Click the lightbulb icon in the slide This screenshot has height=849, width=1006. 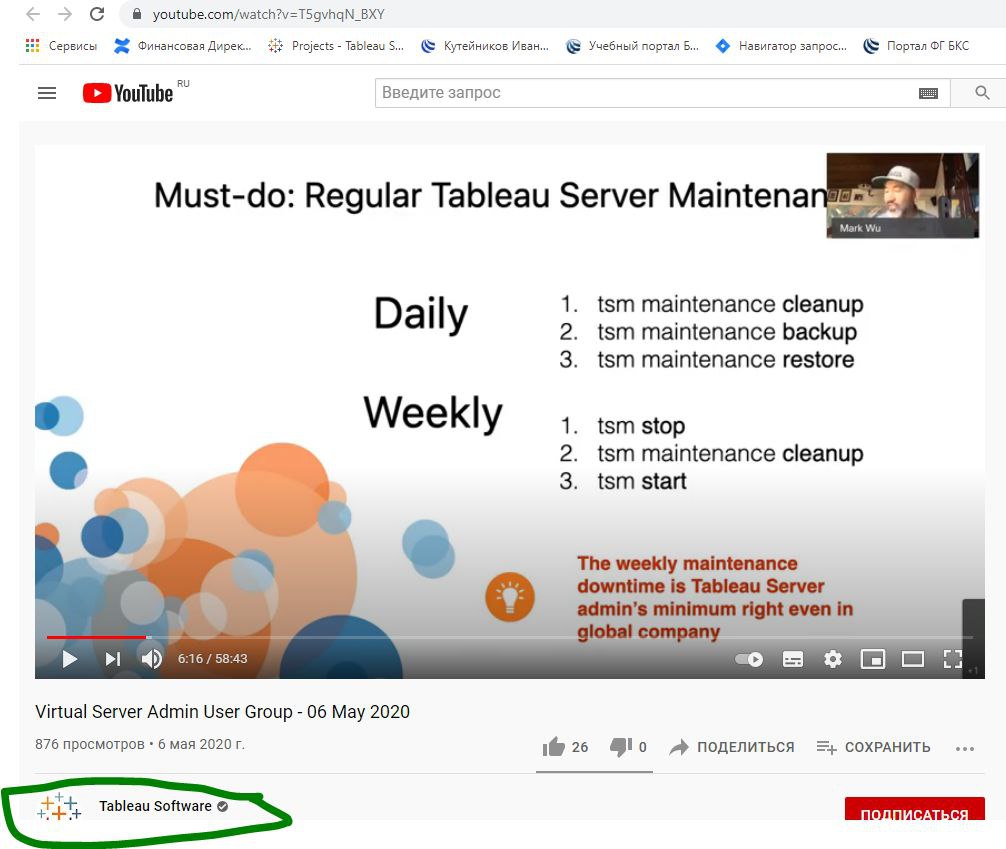pyautogui.click(x=509, y=597)
